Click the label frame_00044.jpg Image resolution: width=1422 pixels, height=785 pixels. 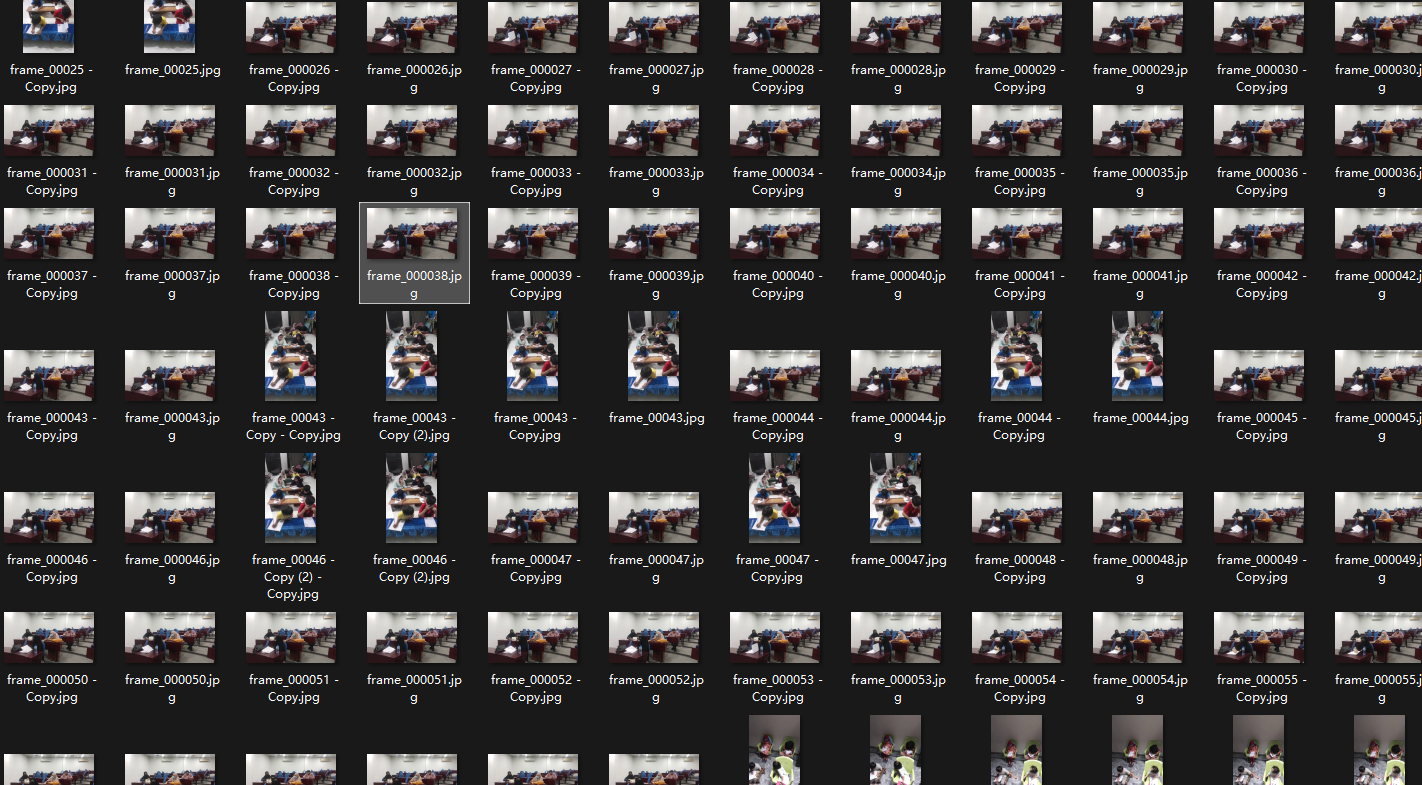[1140, 418]
